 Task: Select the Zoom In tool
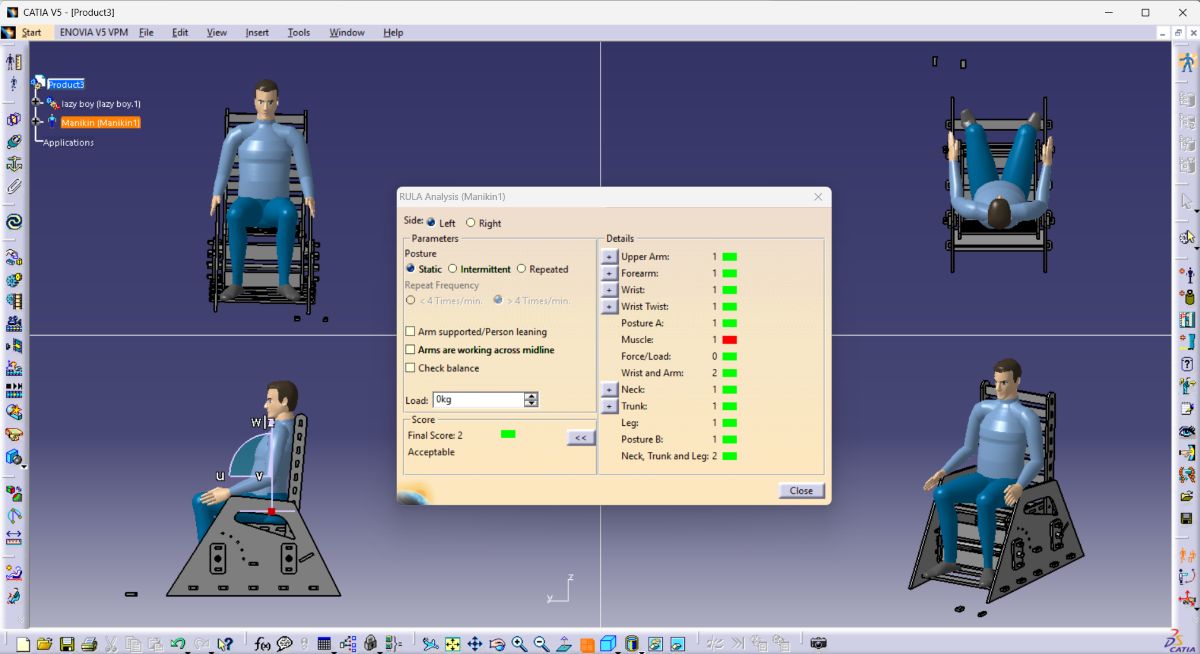pos(517,642)
